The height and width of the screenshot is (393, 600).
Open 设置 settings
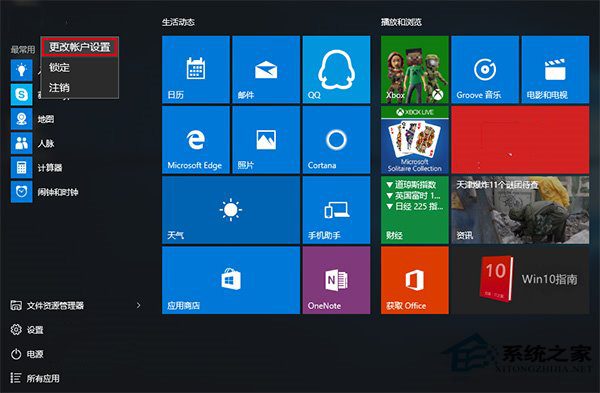point(27,330)
